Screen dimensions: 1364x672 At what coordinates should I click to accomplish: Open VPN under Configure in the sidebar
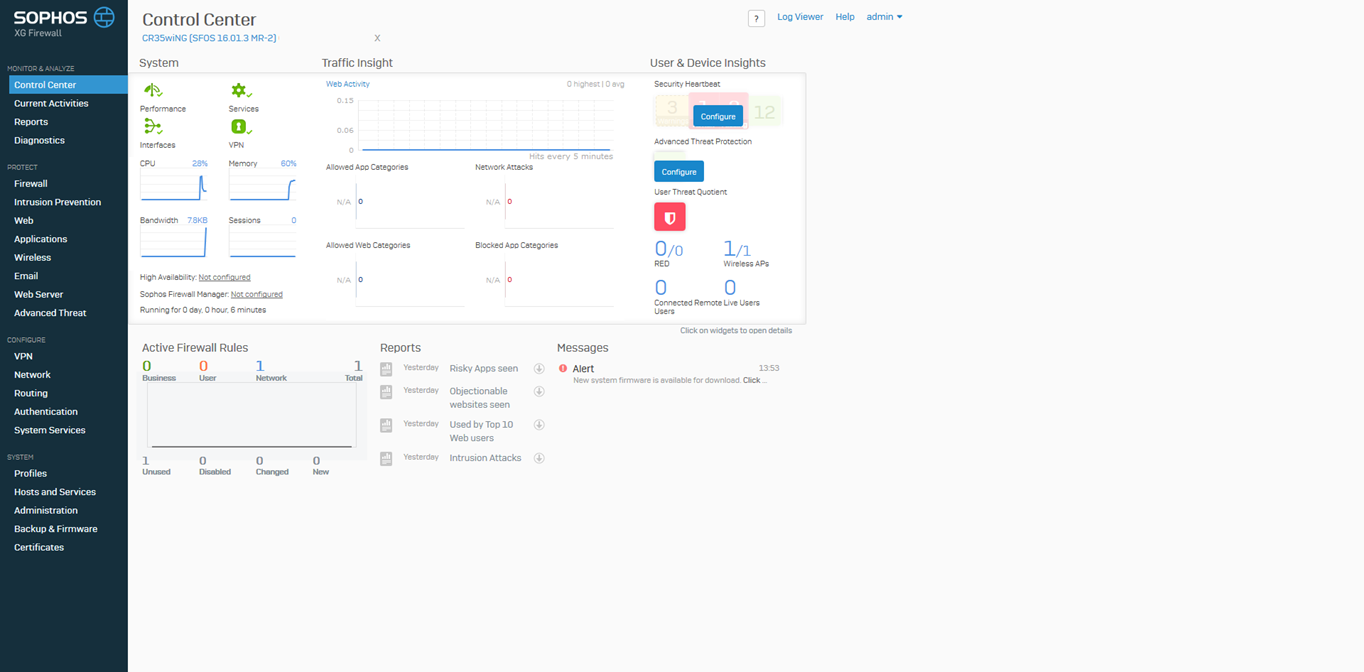23,356
